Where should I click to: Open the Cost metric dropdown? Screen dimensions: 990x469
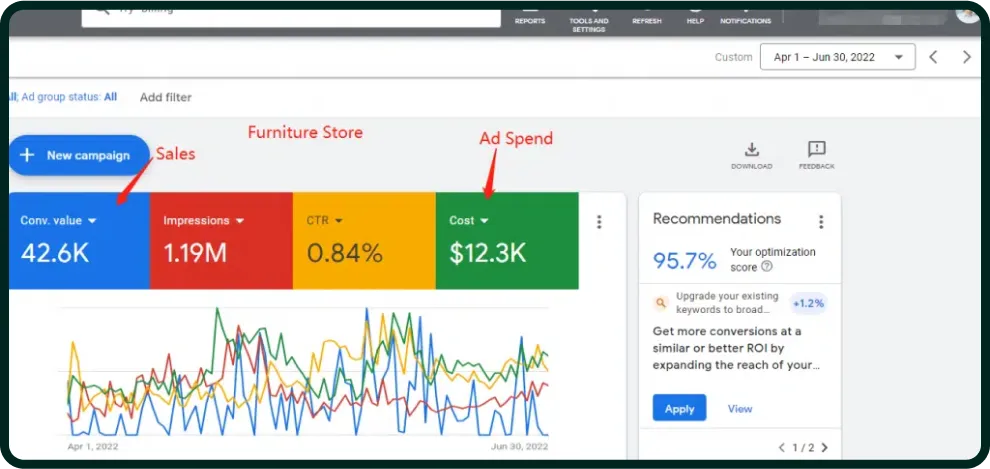click(469, 221)
